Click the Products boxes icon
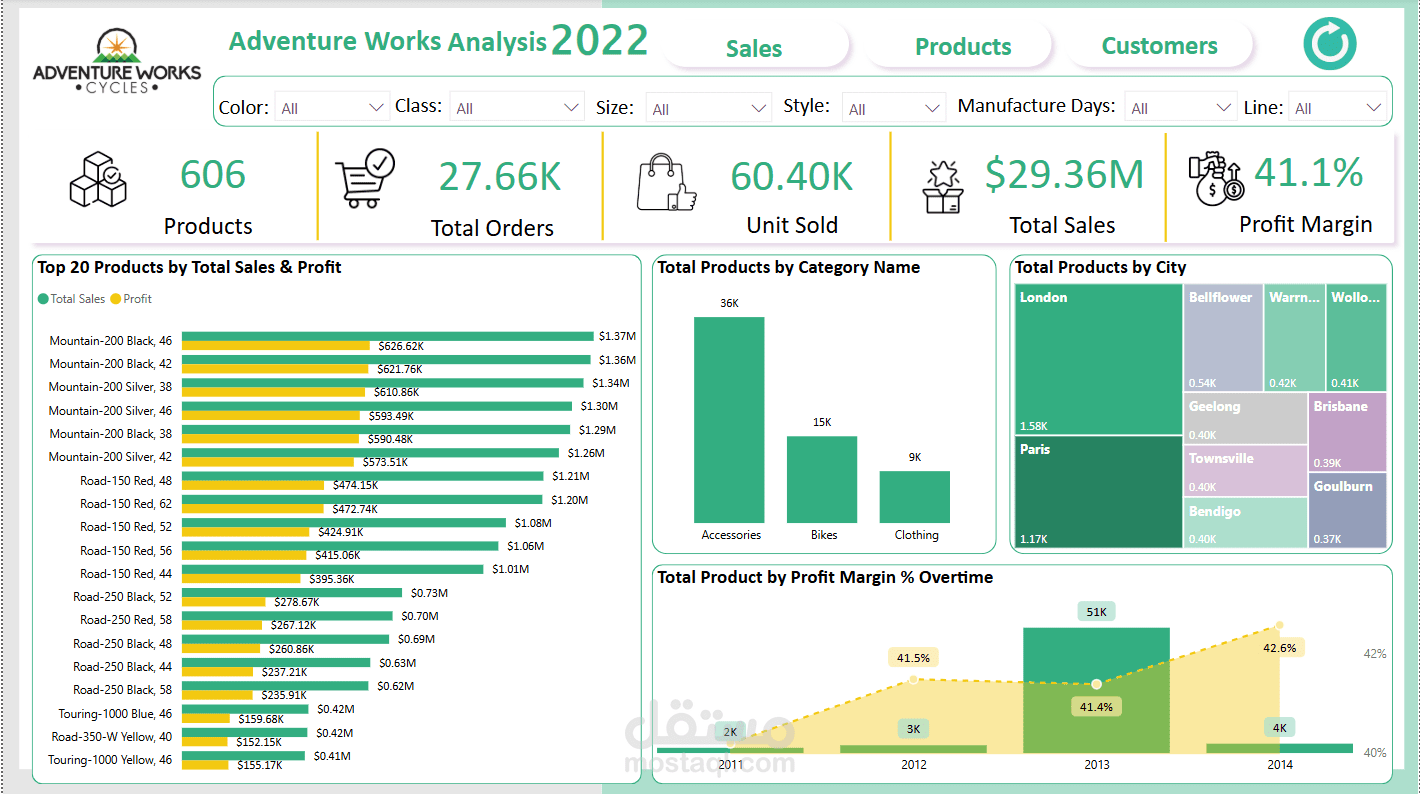The height and width of the screenshot is (794, 1420). (97, 179)
